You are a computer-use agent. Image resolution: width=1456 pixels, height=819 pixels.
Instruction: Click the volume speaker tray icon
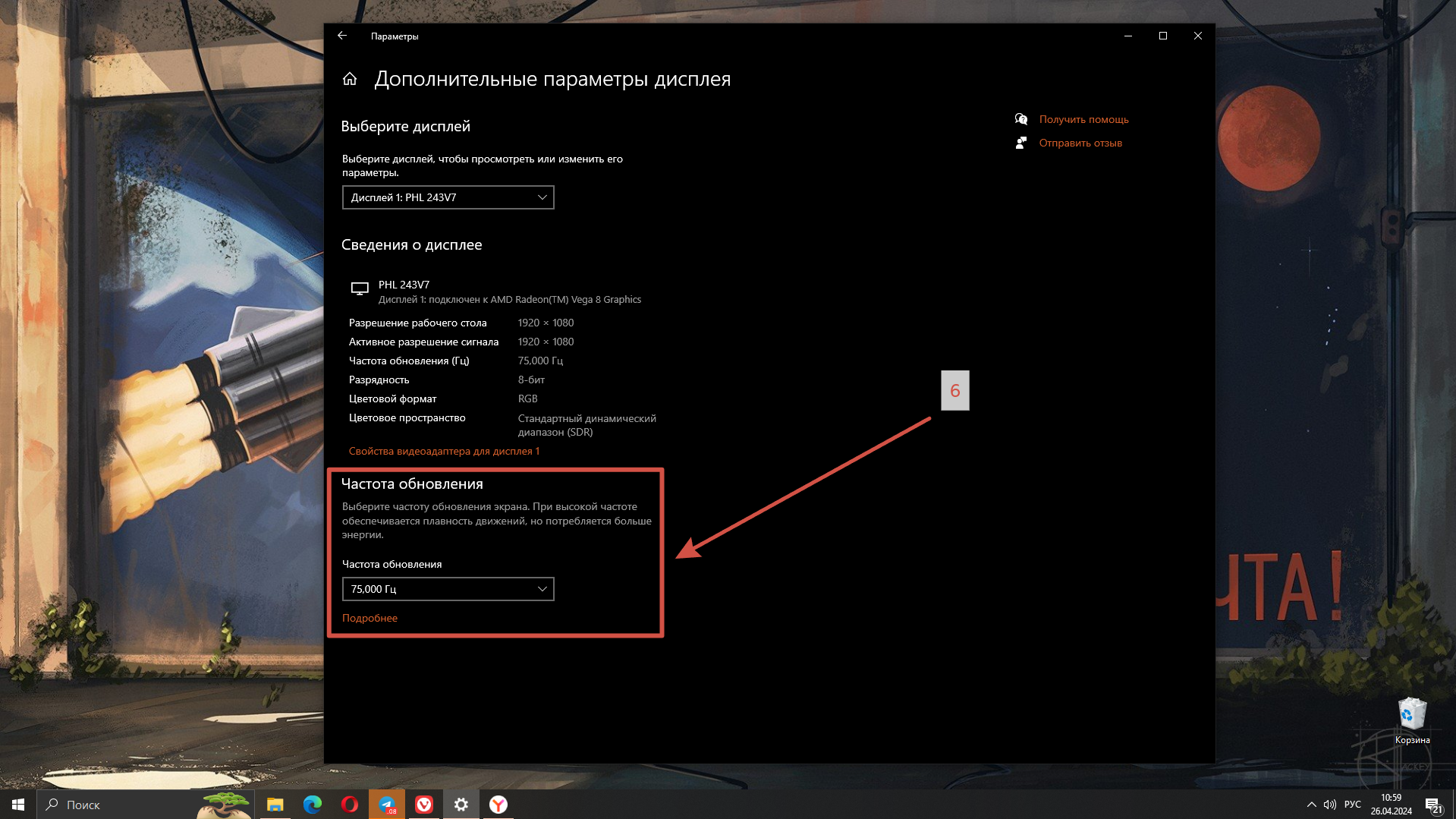[x=1330, y=805]
